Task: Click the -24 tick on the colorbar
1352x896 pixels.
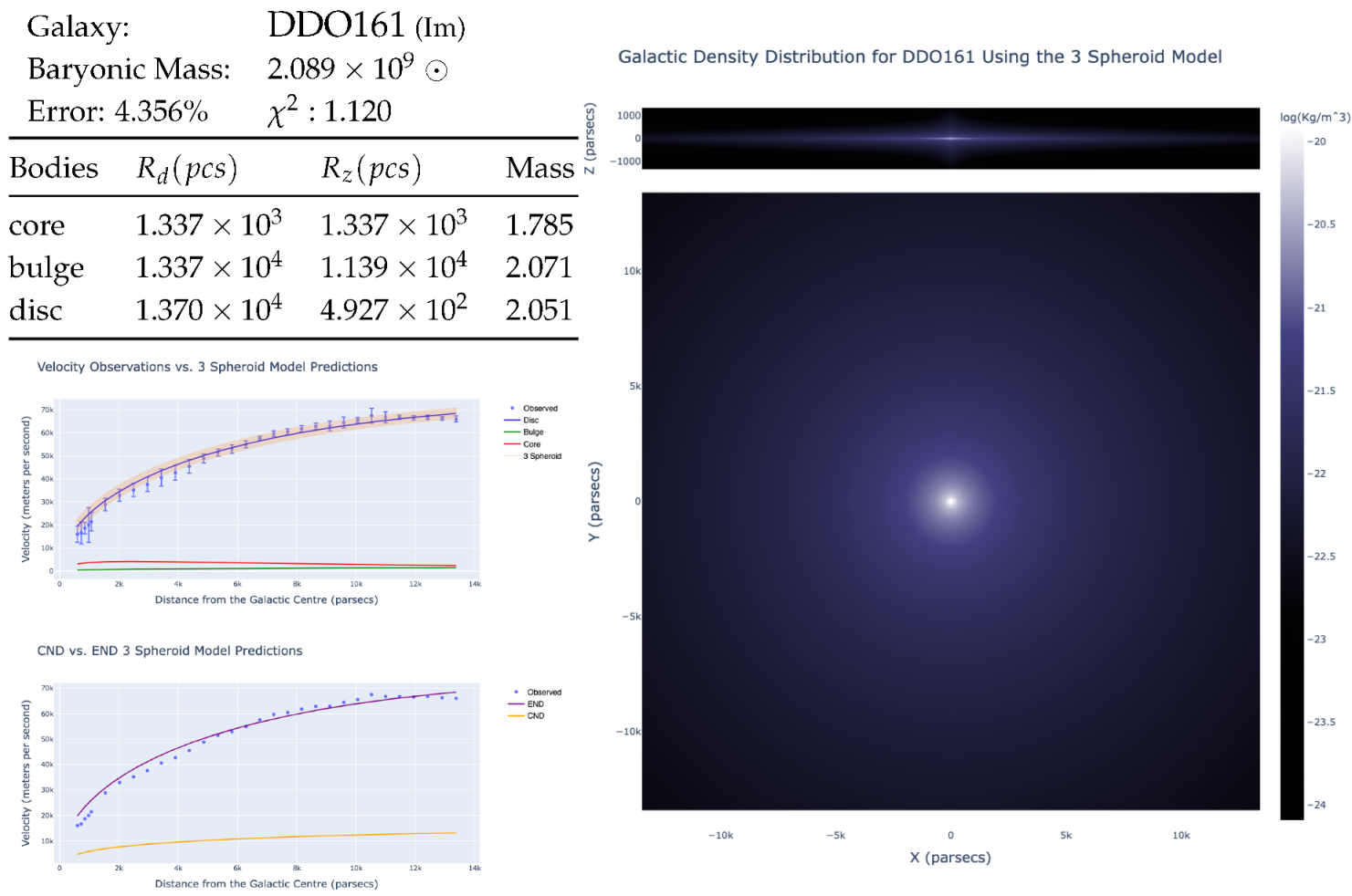Action: coord(1317,805)
